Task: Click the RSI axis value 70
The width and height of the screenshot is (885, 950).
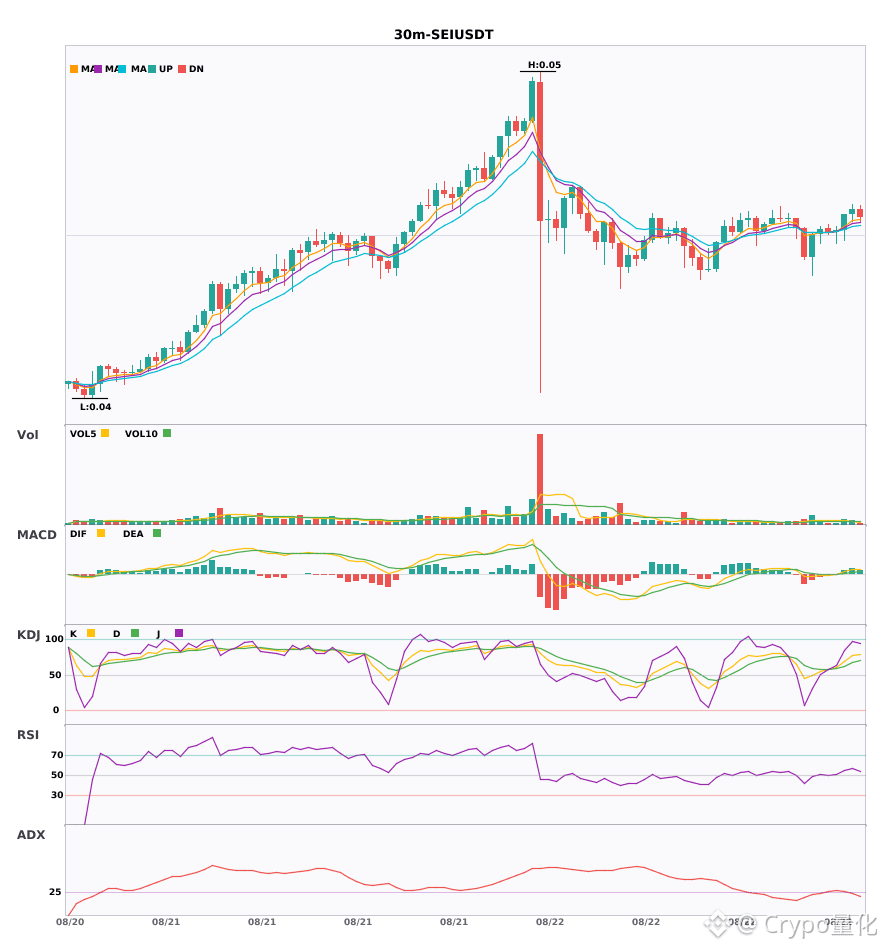Action: pos(58,755)
